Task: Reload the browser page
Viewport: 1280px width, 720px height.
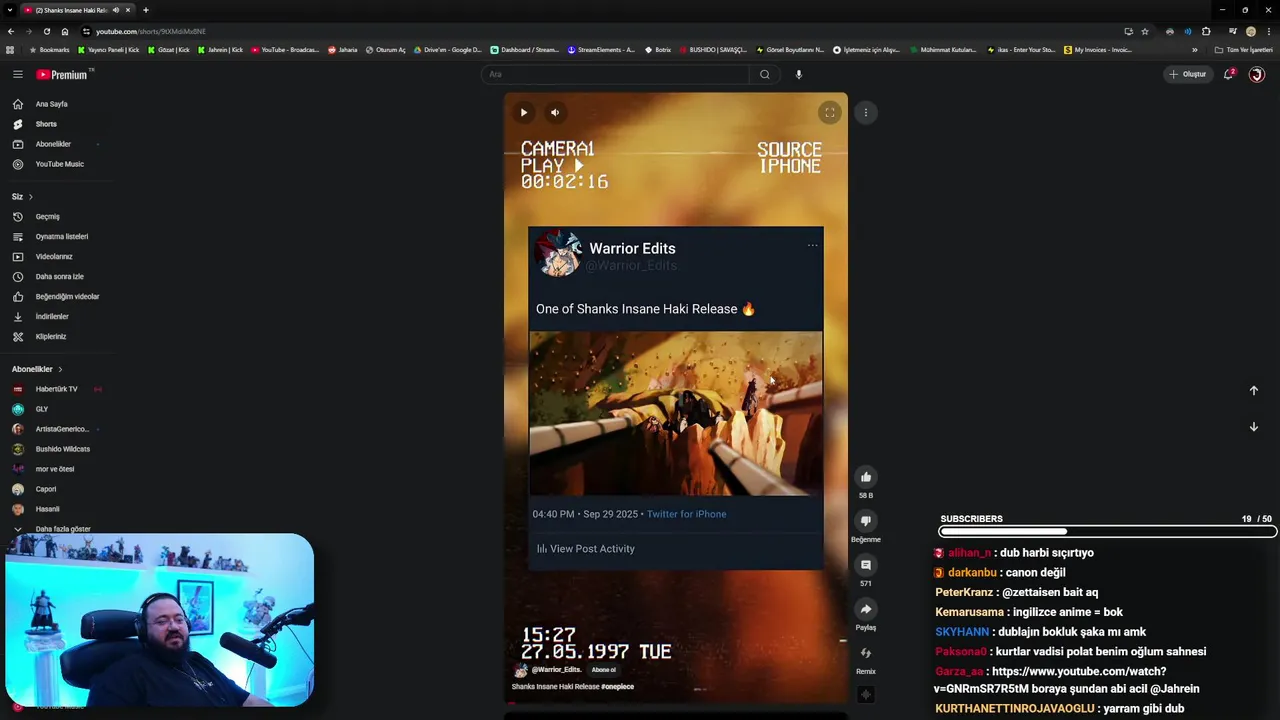Action: (x=46, y=31)
